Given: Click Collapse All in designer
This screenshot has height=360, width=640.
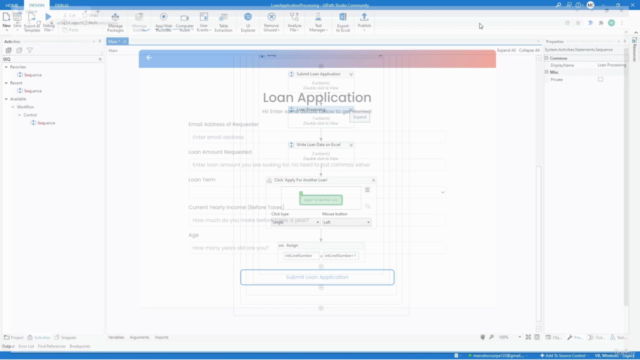Looking at the screenshot, I should [529, 50].
